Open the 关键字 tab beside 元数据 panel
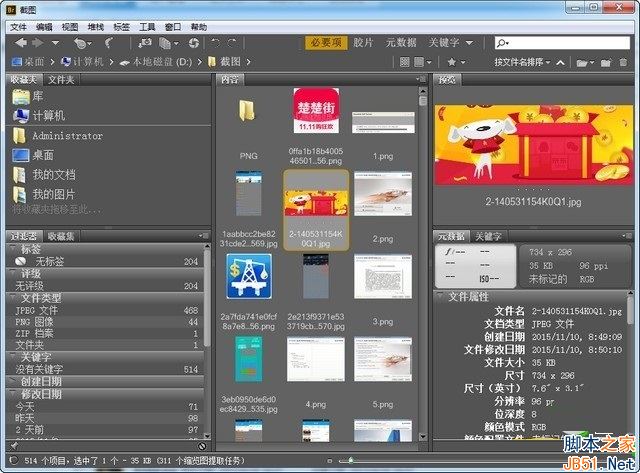 coord(488,236)
